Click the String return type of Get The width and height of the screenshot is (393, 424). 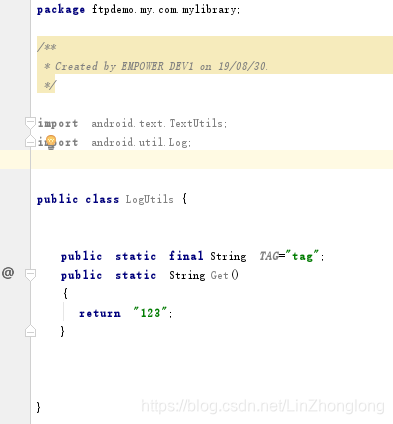coord(187,275)
